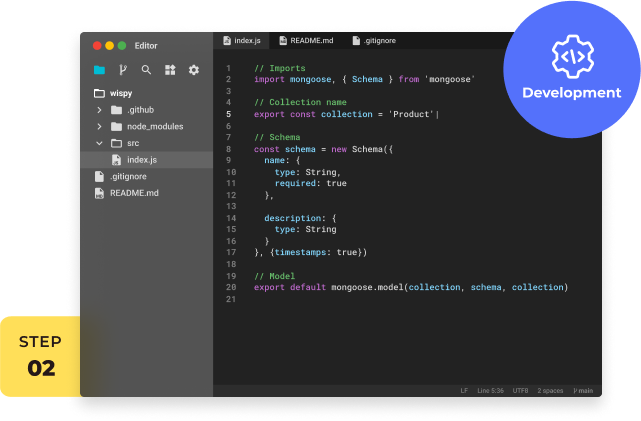Select .gitignore in the file tree
The image size is (641, 421).
(129, 177)
